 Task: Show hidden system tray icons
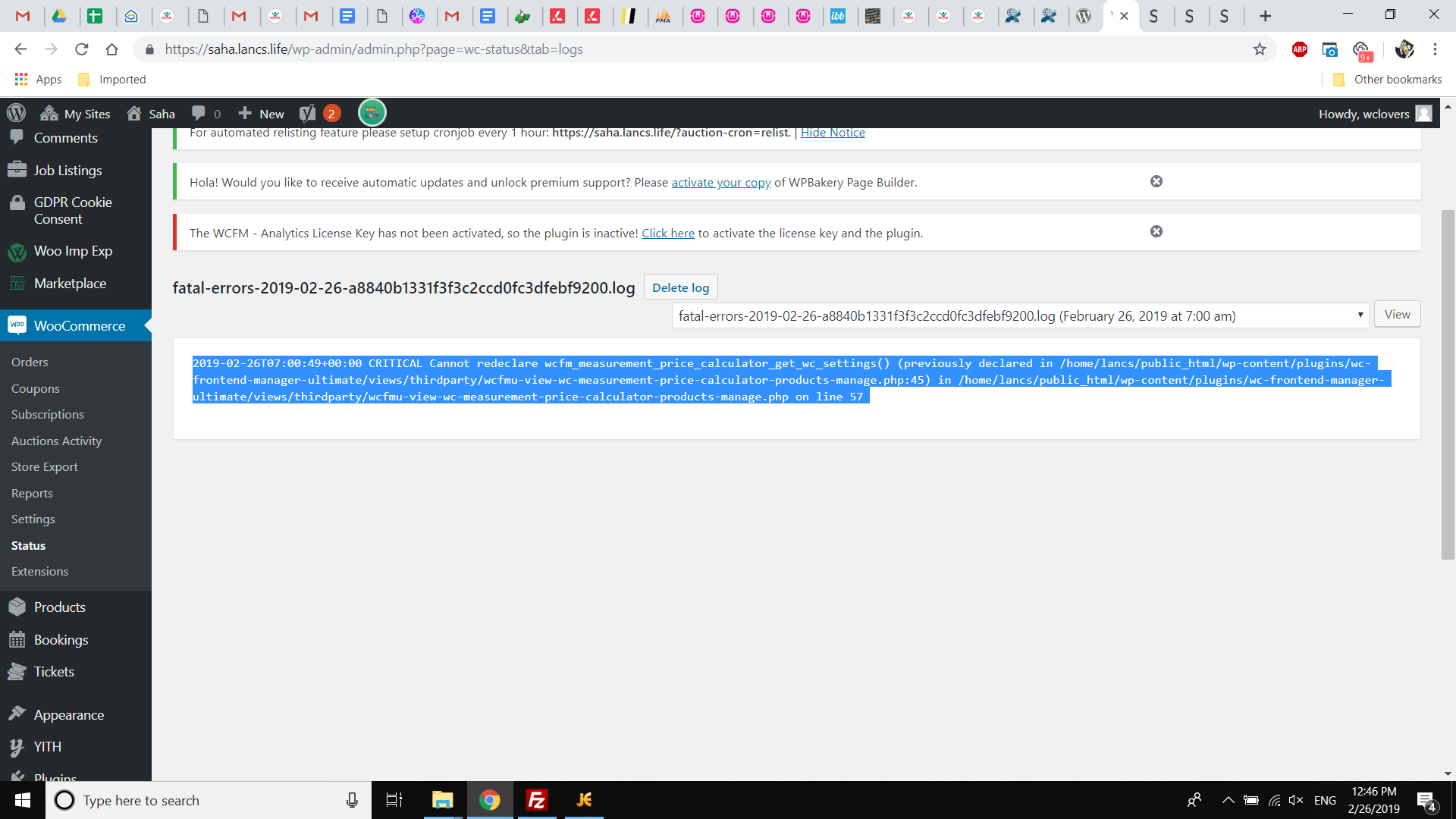click(x=1228, y=800)
